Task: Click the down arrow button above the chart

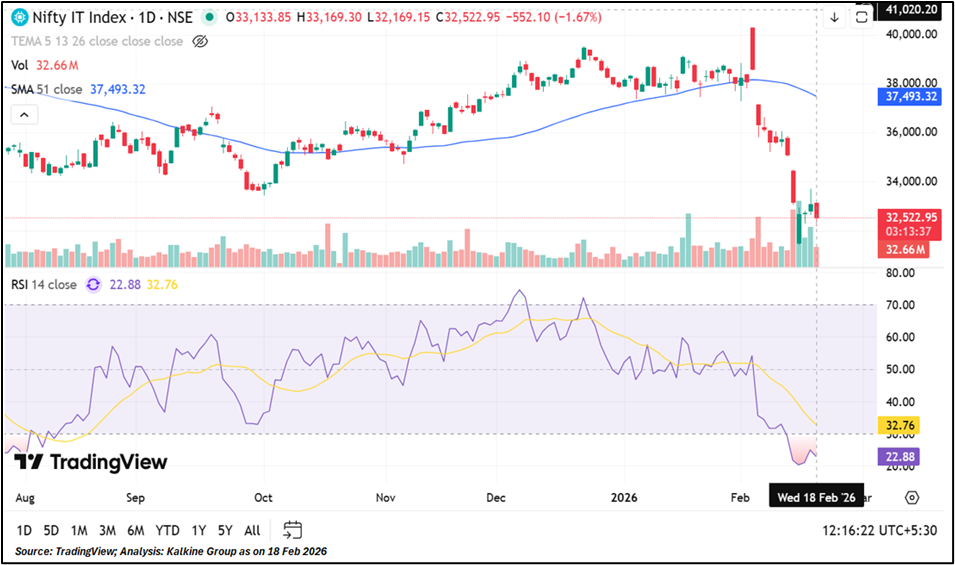Action: point(834,17)
